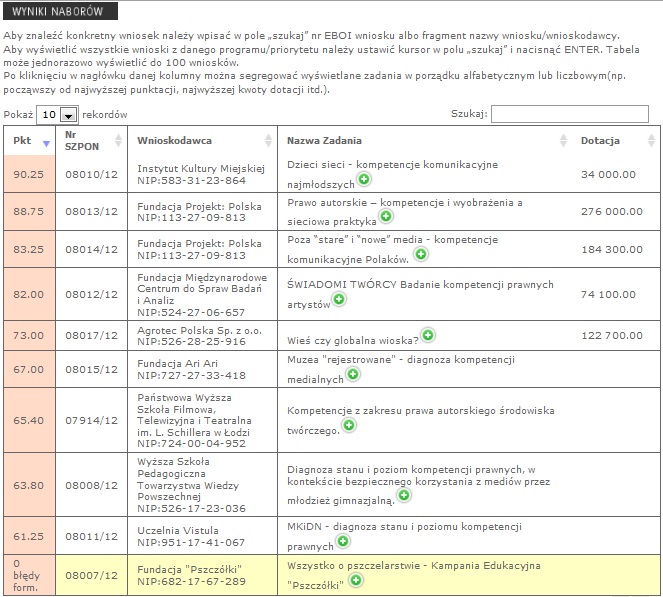The width and height of the screenshot is (663, 597).
Task: Select score cell '65.40'
Action: tap(29, 420)
